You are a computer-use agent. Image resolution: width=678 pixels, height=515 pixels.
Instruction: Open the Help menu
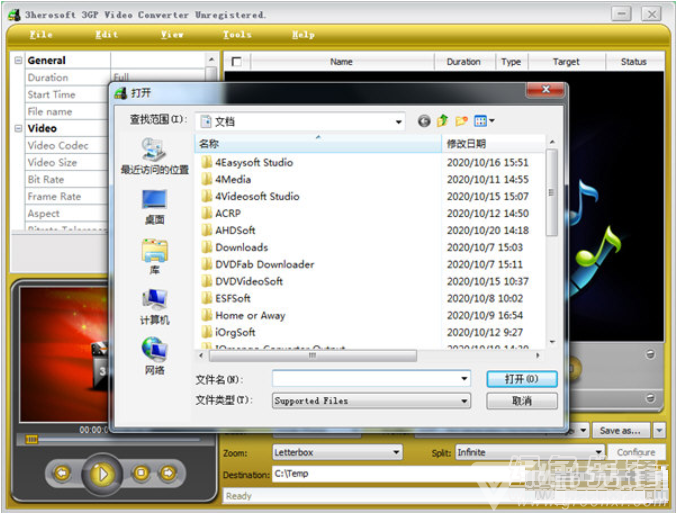coord(303,34)
